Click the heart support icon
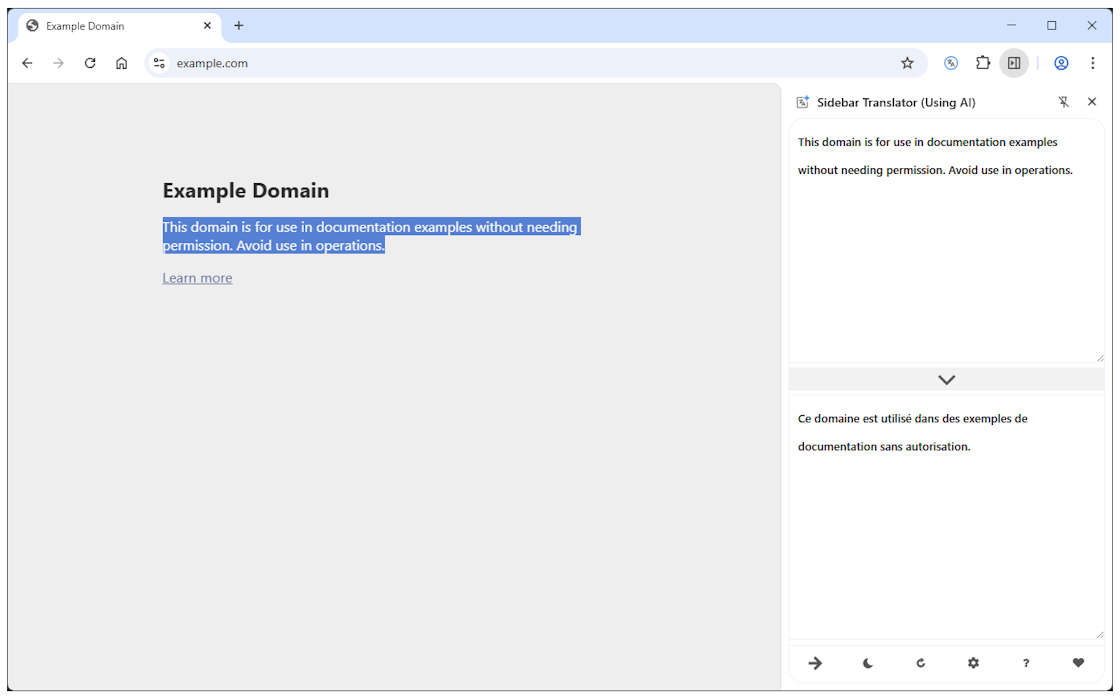The width and height of the screenshot is (1120, 700). coord(1079,663)
